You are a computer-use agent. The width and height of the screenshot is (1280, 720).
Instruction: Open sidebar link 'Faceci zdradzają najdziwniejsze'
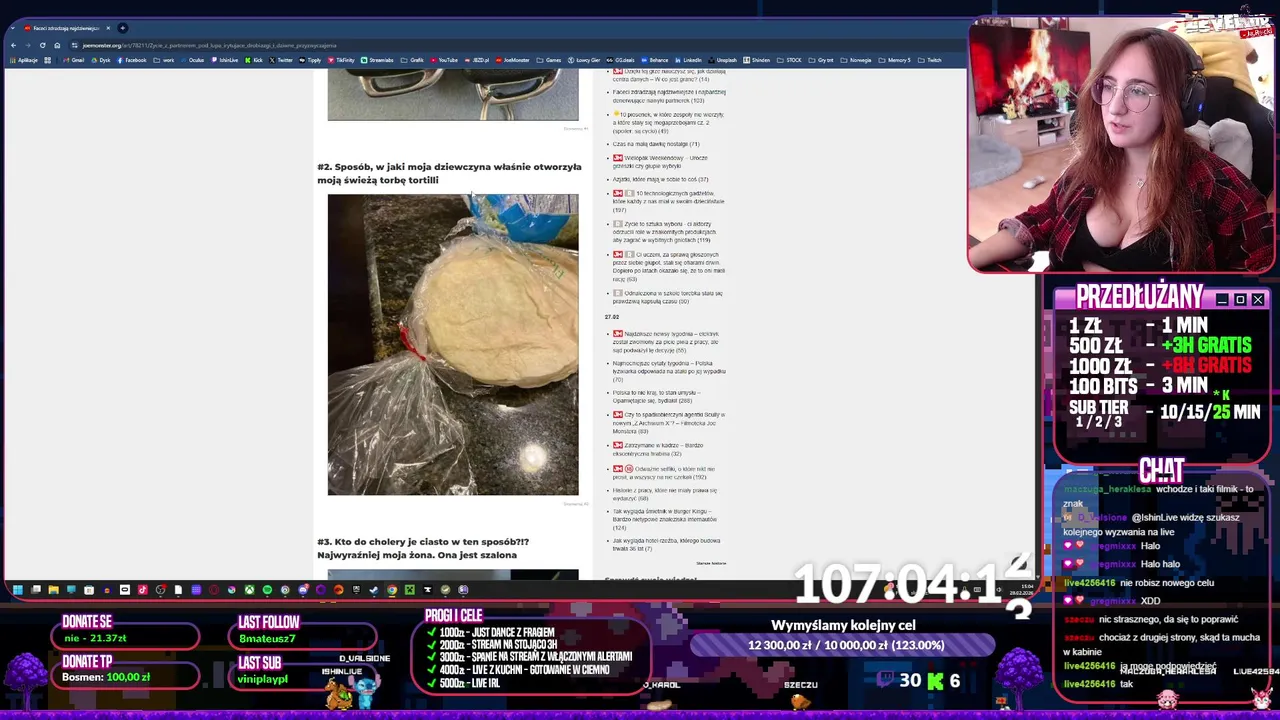click(669, 96)
